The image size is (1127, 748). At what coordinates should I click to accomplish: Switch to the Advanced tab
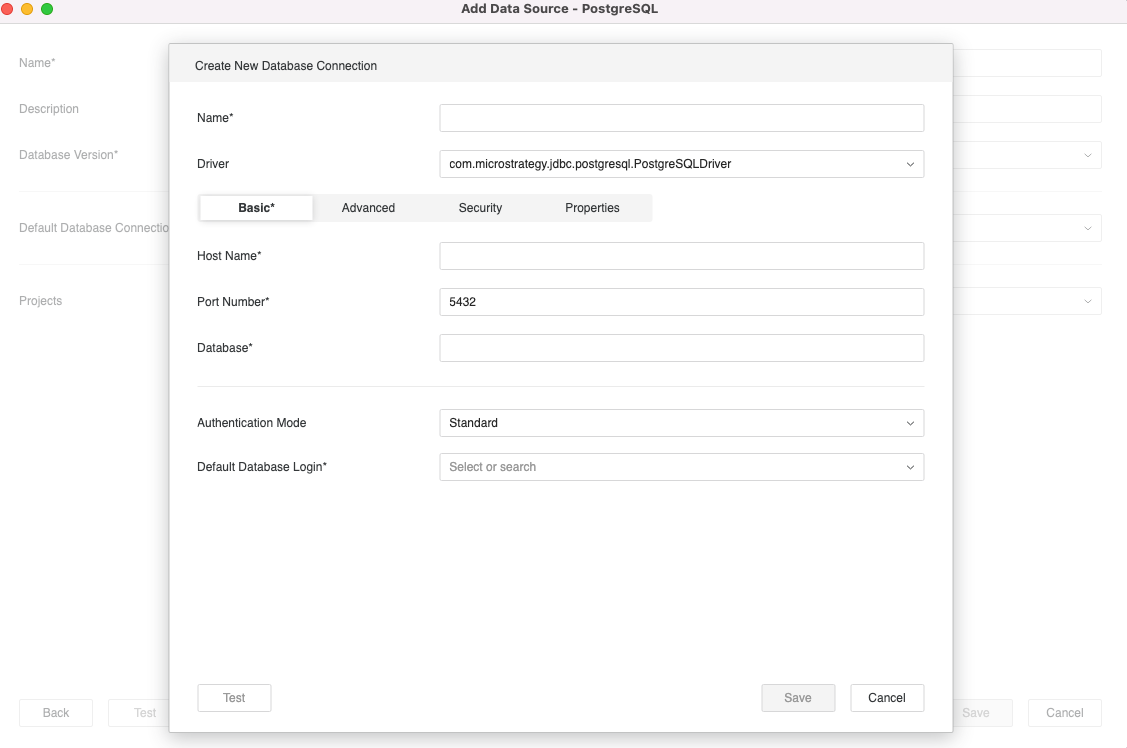tap(368, 208)
